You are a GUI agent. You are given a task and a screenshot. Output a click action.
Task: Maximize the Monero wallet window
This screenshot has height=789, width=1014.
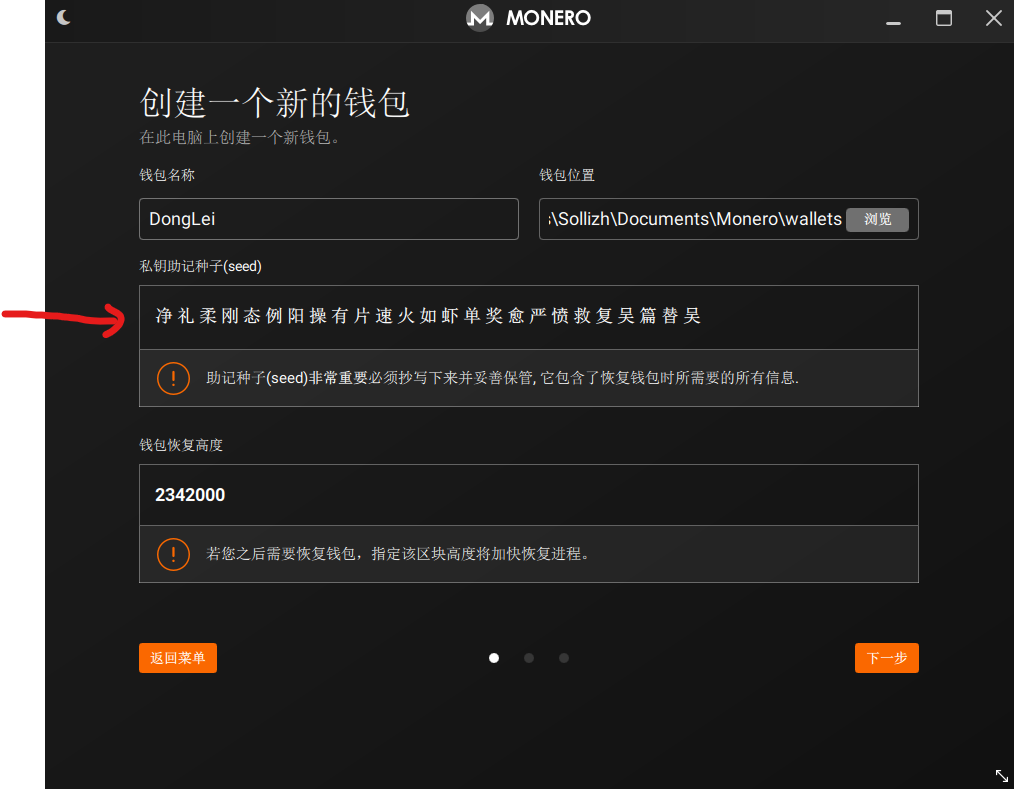[x=943, y=18]
